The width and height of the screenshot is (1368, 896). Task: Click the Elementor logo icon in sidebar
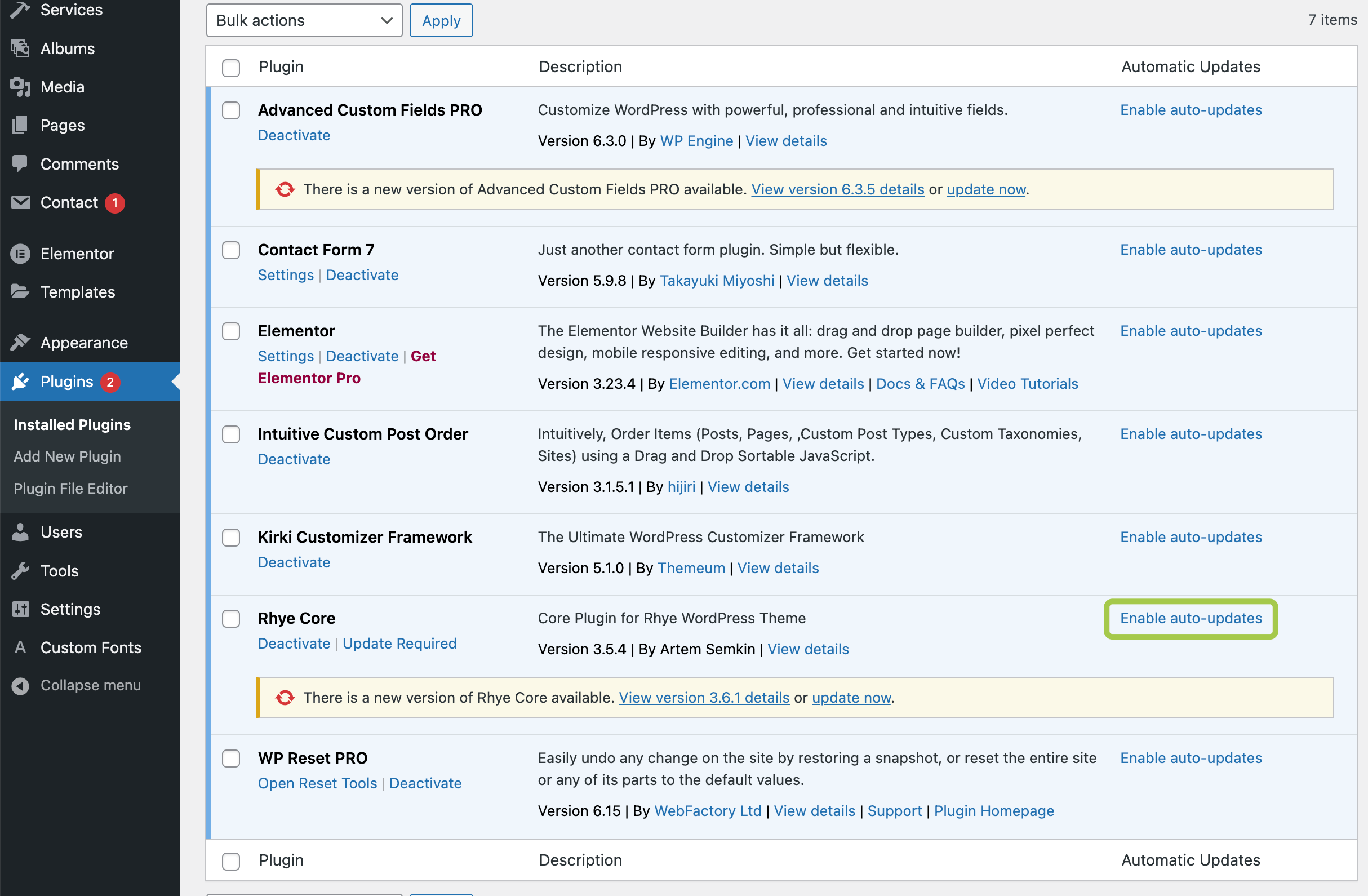20,254
